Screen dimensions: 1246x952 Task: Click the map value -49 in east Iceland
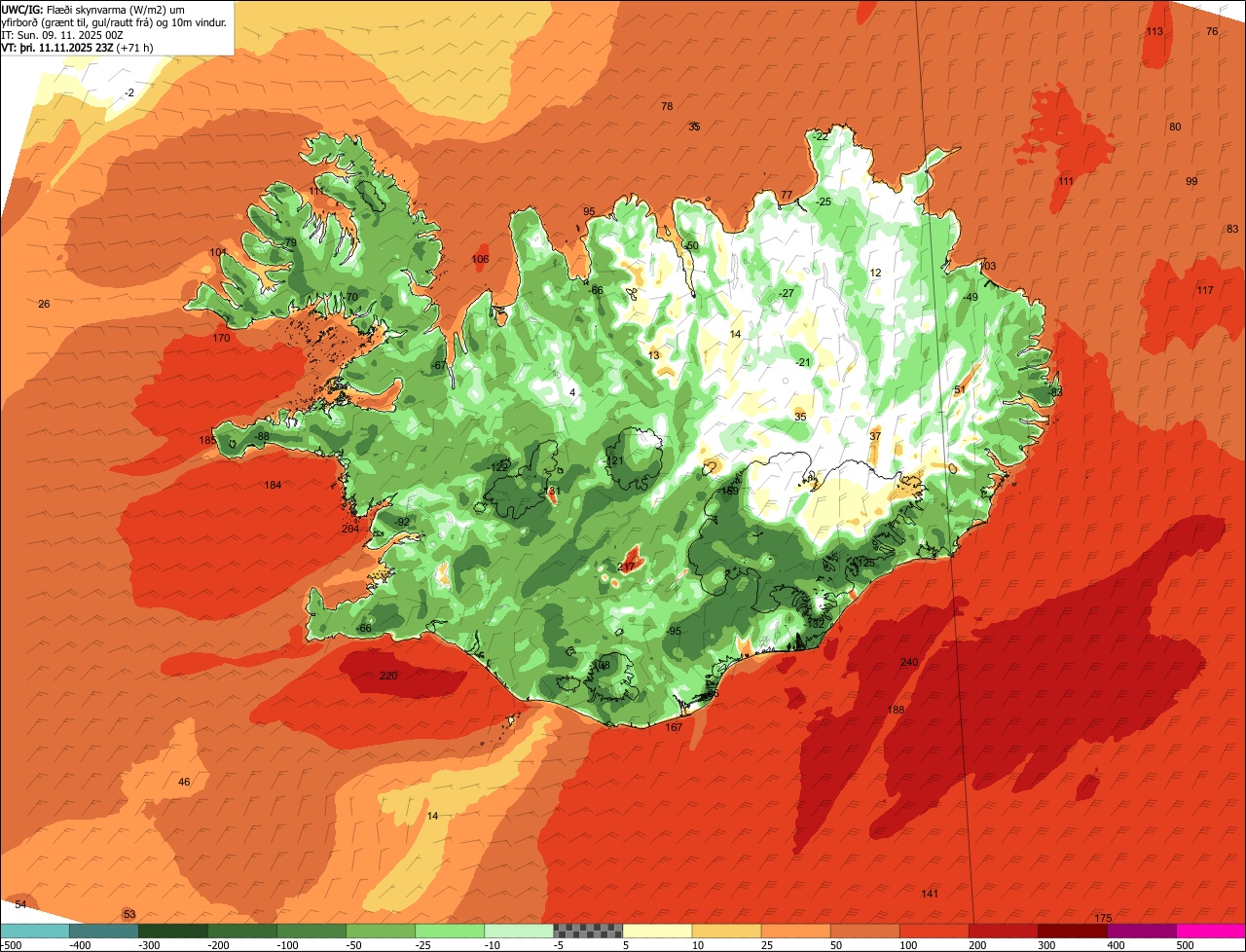coord(970,297)
